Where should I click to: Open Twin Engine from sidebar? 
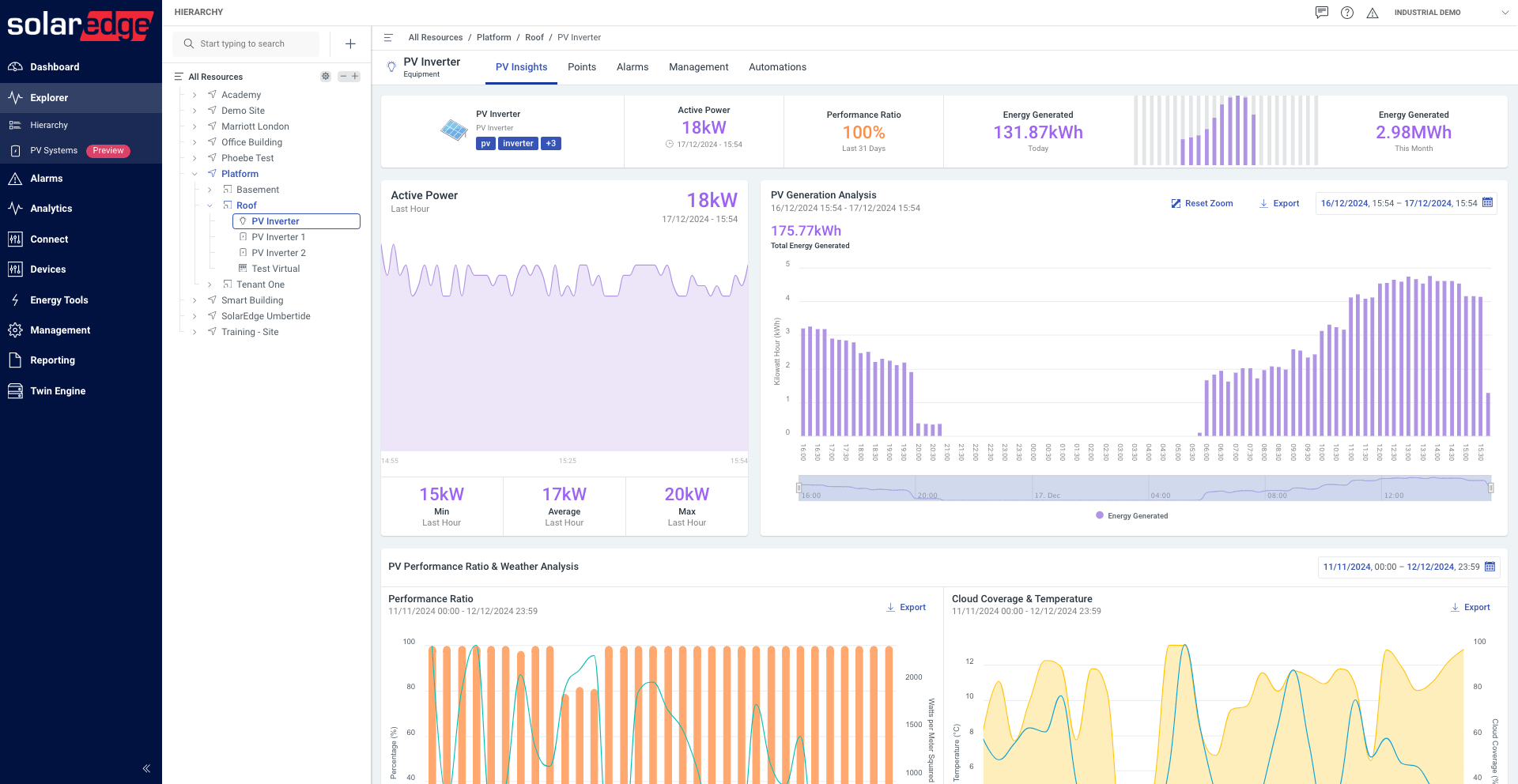81,391
